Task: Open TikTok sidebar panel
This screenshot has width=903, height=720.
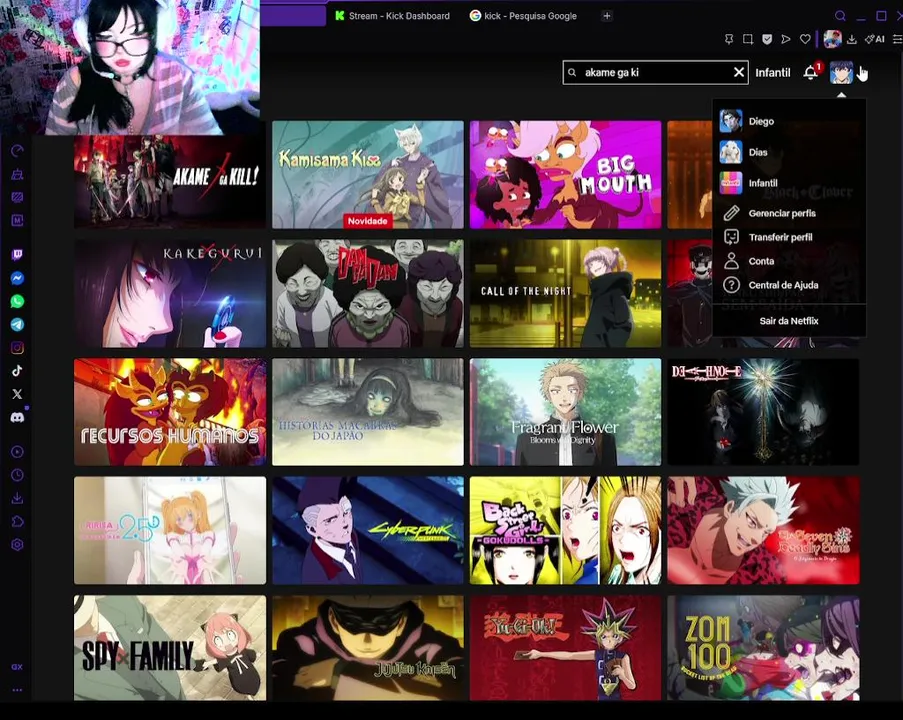Action: coord(17,371)
